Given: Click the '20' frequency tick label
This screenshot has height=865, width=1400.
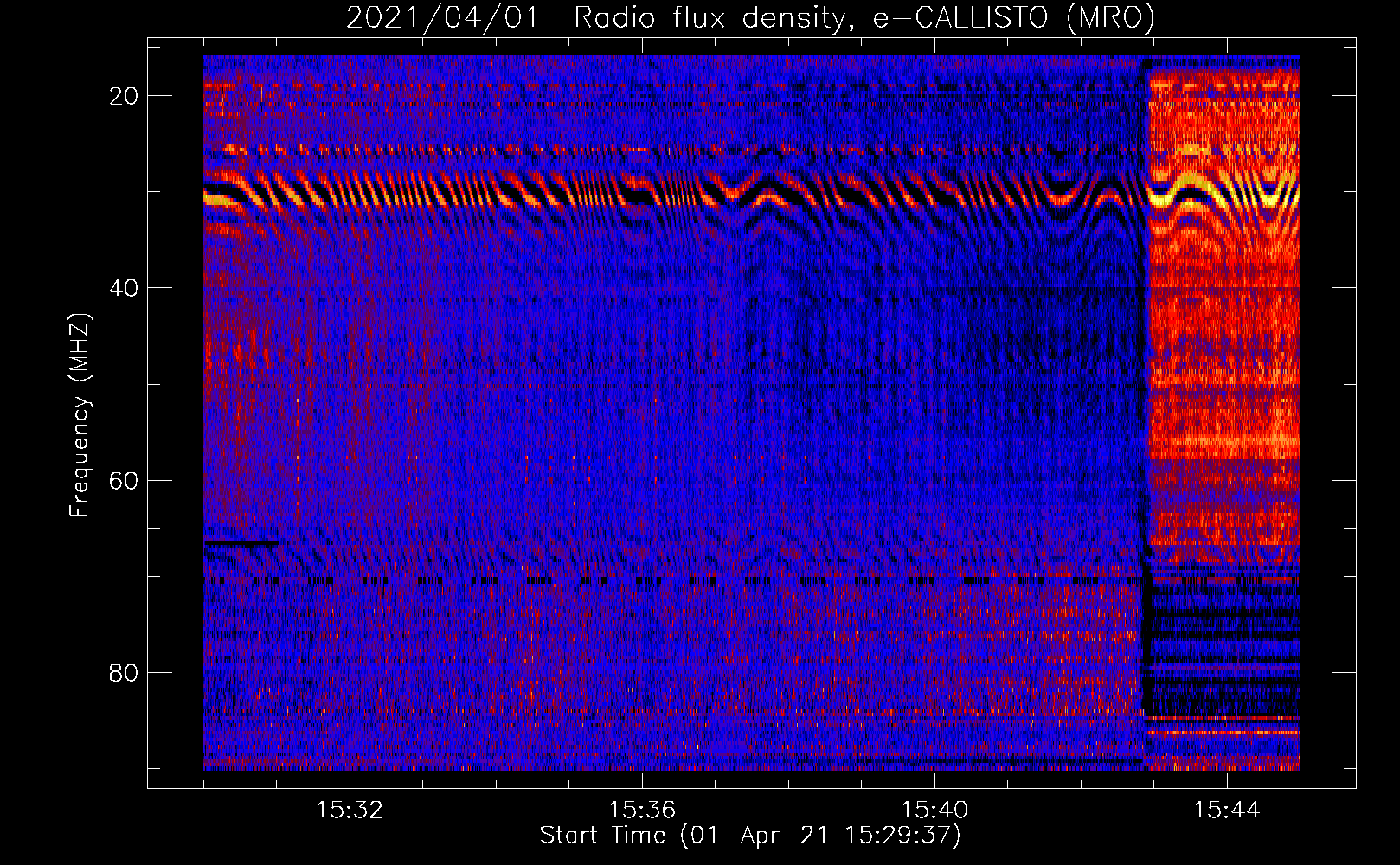Looking at the screenshot, I should (124, 96).
